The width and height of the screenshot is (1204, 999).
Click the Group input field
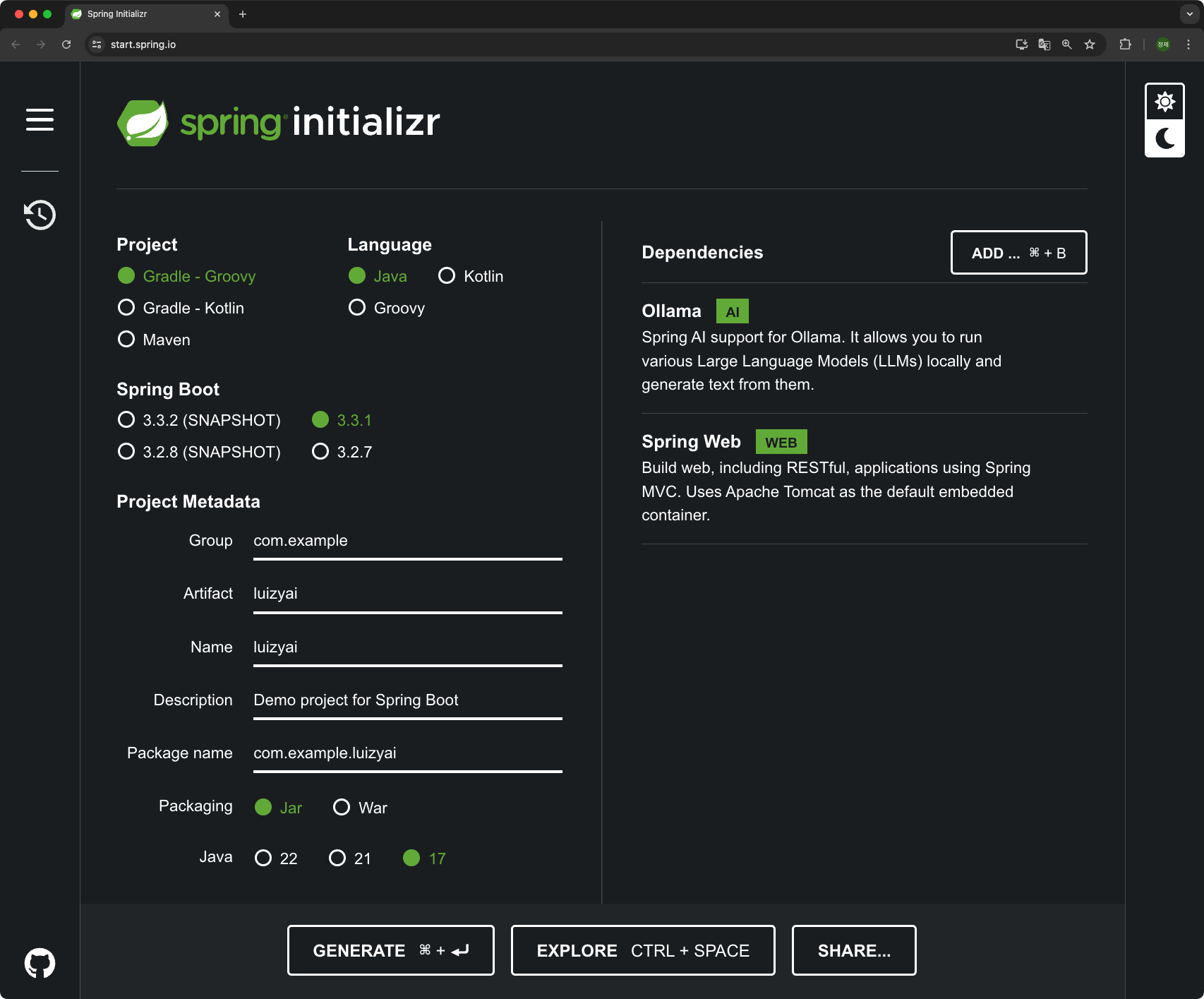(408, 542)
